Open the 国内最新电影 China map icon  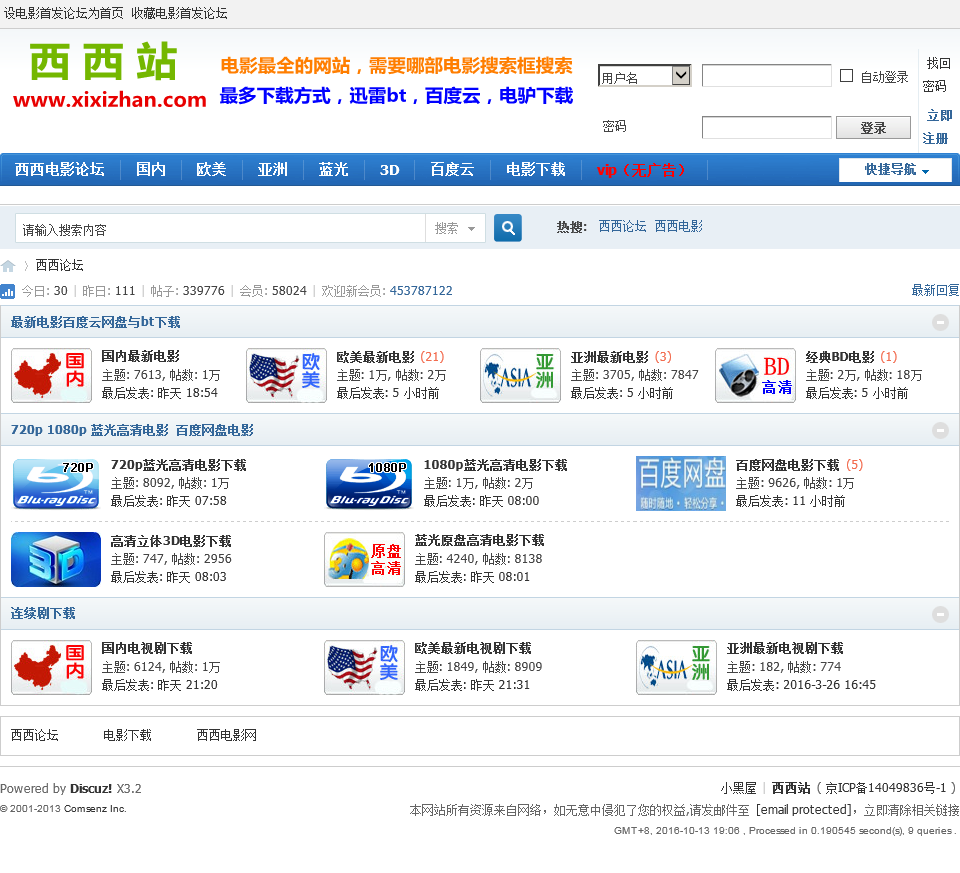pyautogui.click(x=51, y=376)
